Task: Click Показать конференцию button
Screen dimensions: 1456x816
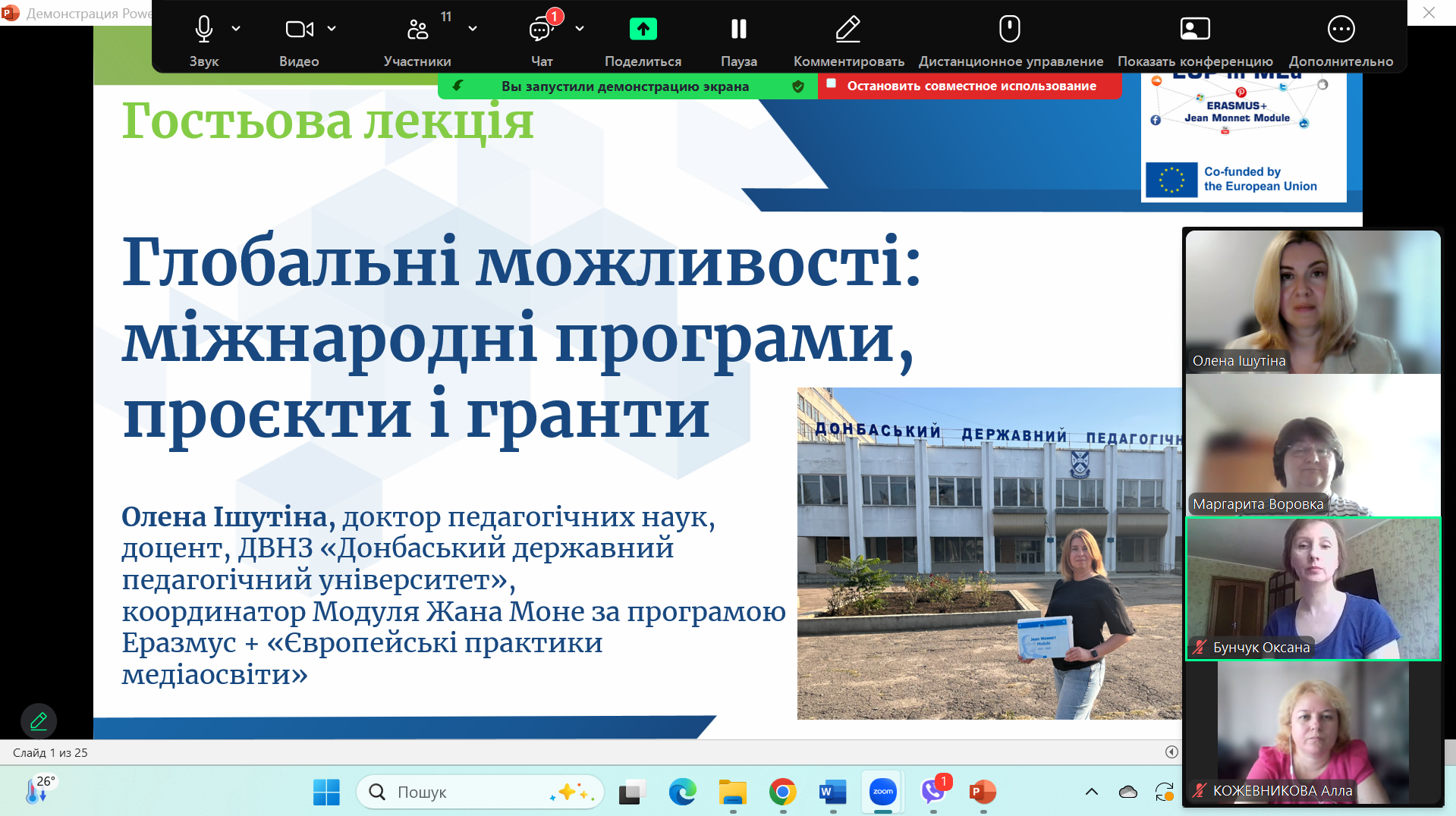Action: [1195, 39]
